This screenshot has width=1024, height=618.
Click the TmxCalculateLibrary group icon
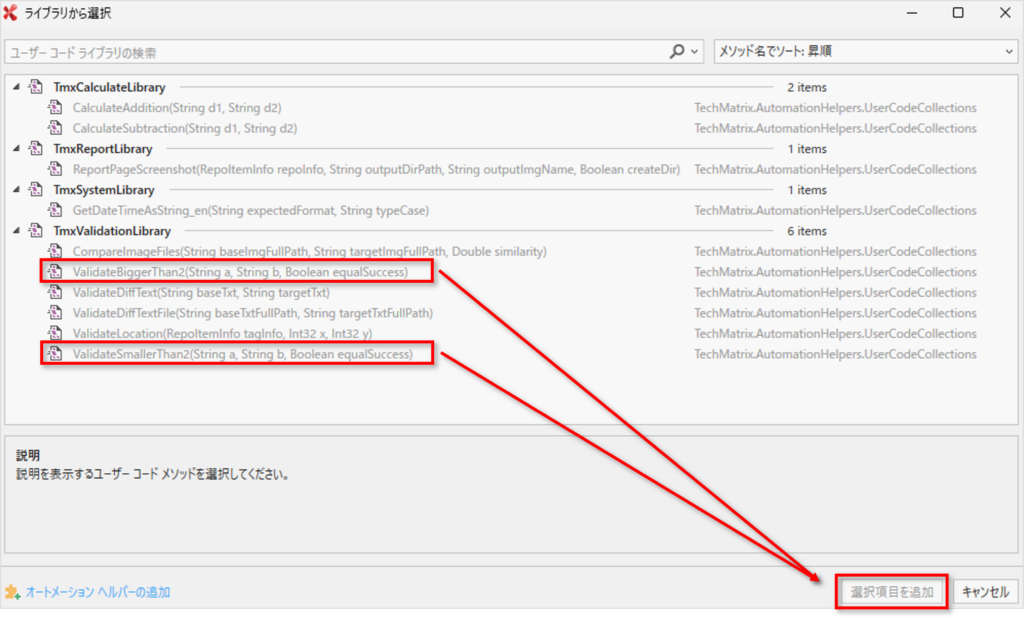pyautogui.click(x=35, y=88)
